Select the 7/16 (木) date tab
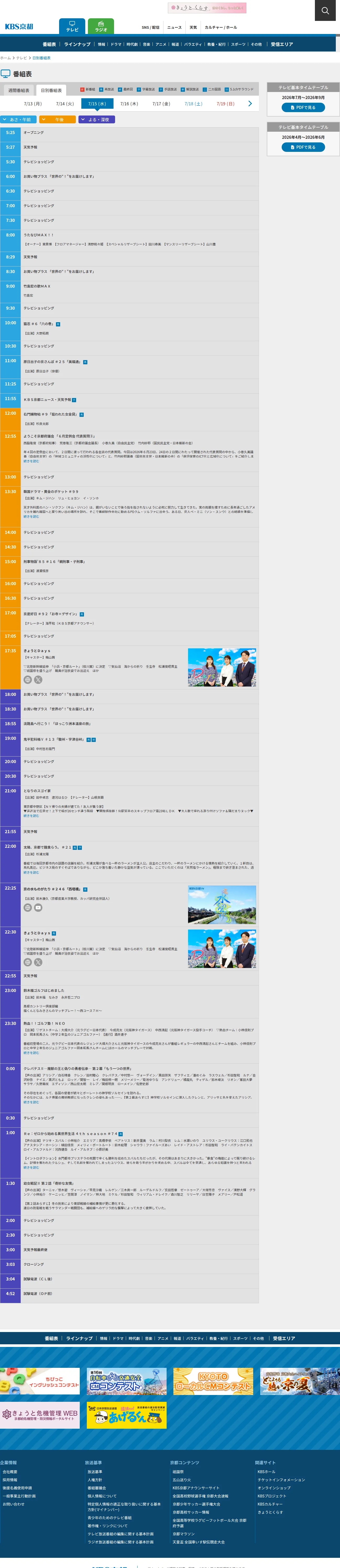 click(129, 103)
